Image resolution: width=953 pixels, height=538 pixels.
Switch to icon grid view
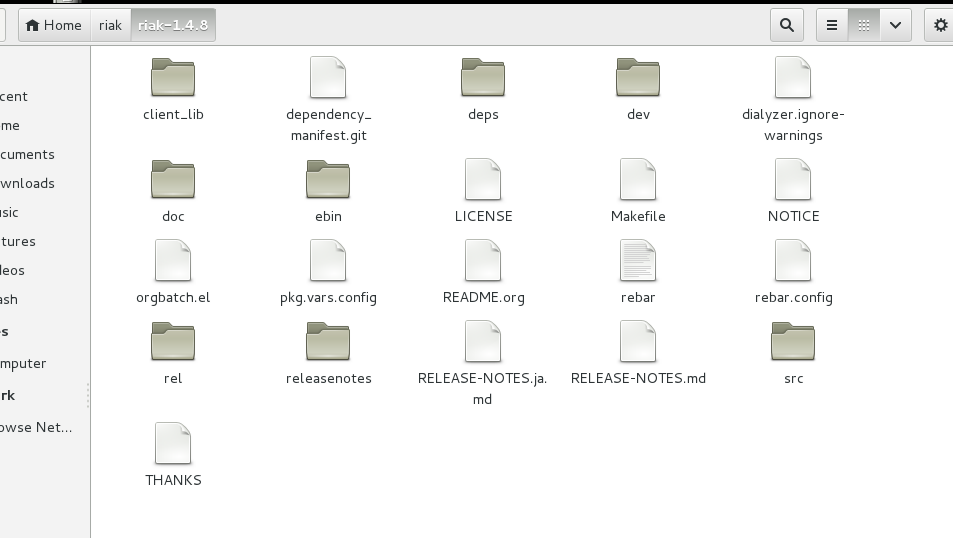864,25
